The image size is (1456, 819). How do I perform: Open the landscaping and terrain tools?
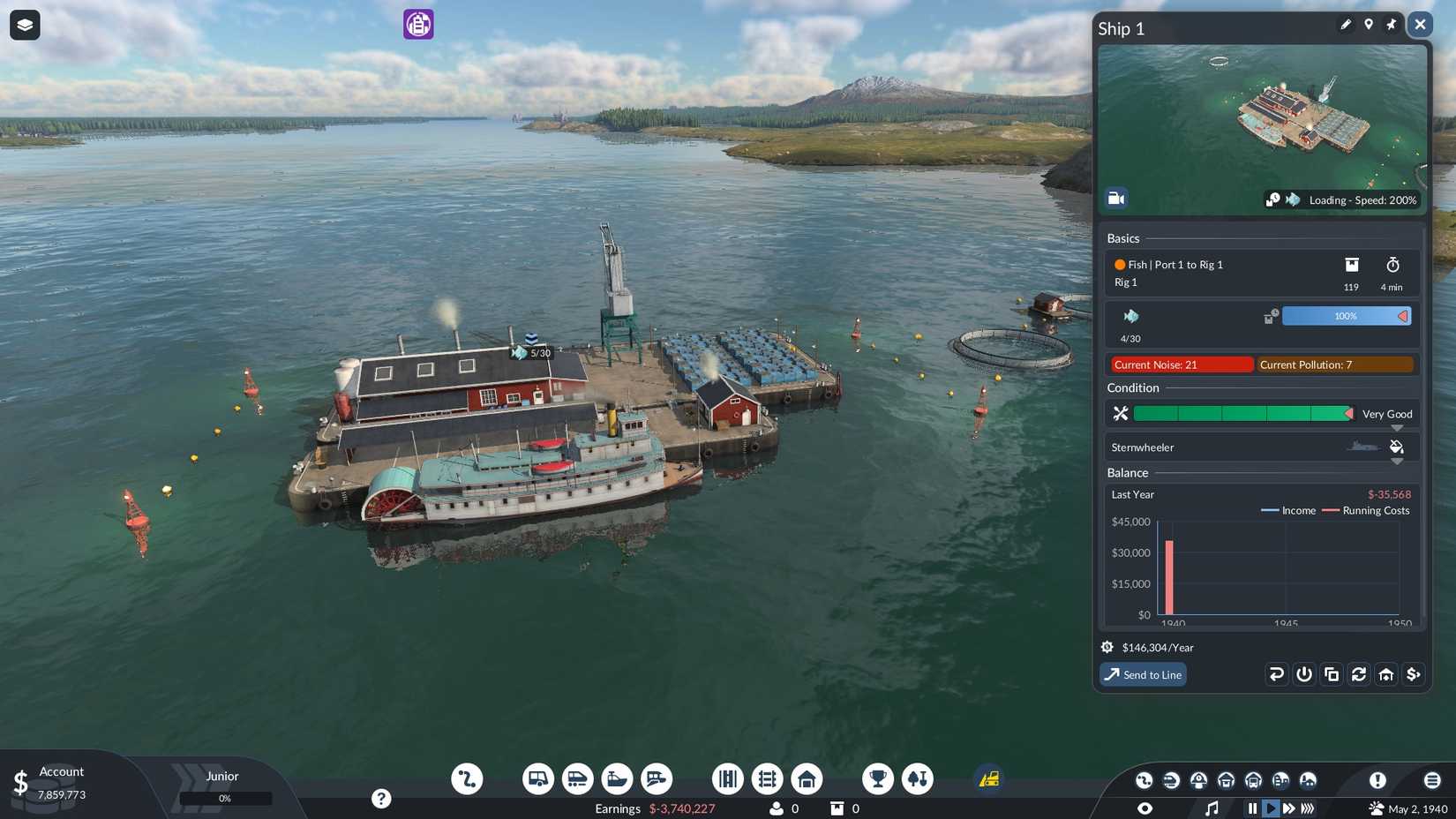[918, 778]
